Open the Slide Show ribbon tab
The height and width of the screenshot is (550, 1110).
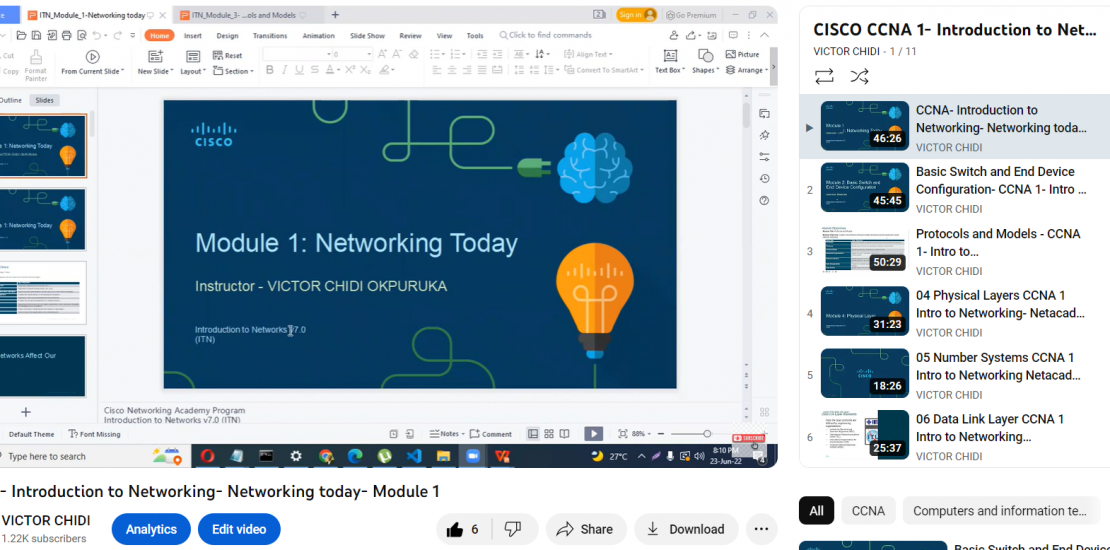pyautogui.click(x=367, y=35)
